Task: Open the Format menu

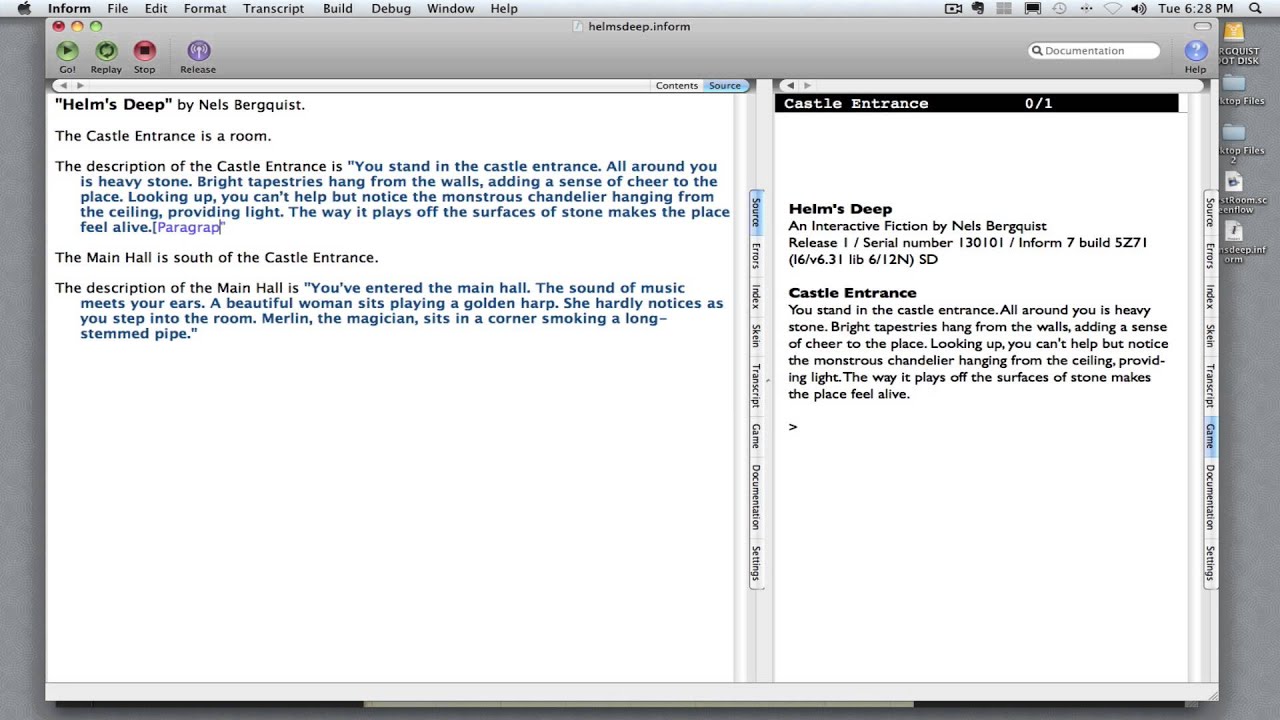Action: click(x=205, y=8)
